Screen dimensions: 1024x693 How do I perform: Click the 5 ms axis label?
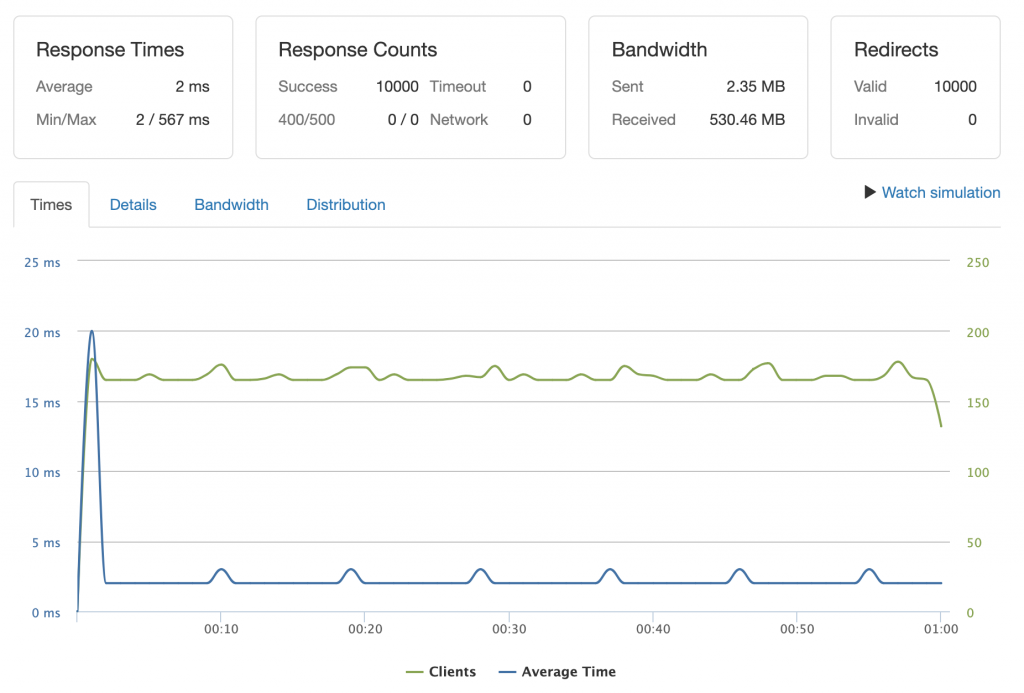click(x=46, y=543)
